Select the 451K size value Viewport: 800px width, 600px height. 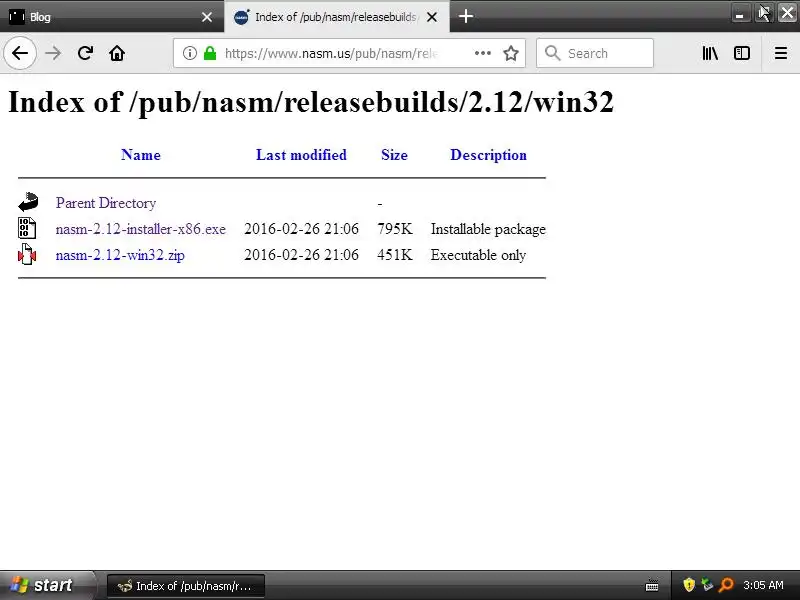coord(394,255)
